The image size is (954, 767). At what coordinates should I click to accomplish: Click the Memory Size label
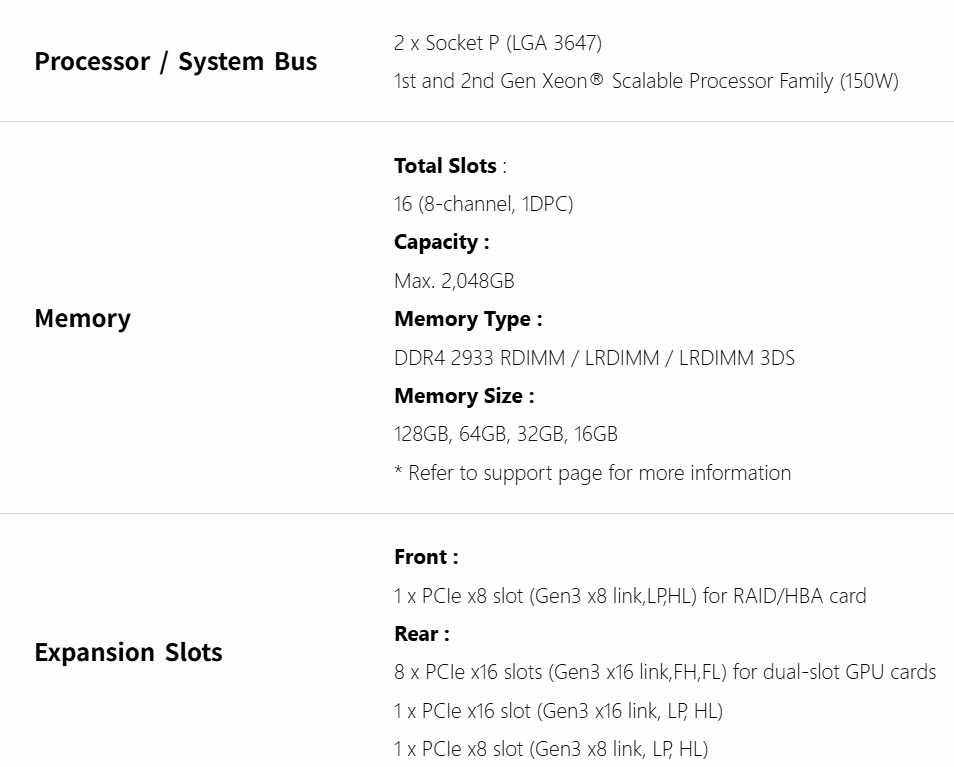click(463, 396)
